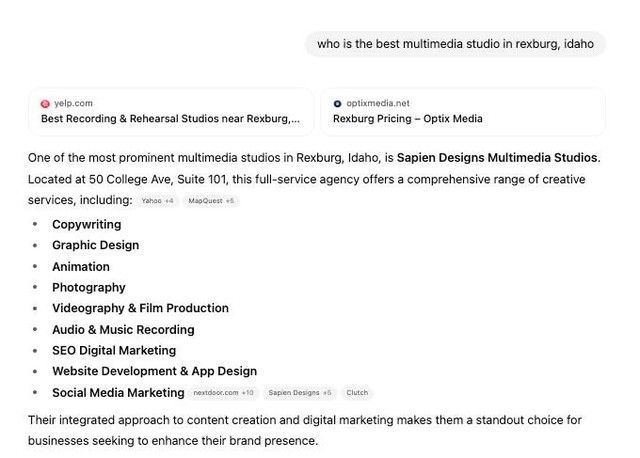The height and width of the screenshot is (458, 640).
Task: Open the Rexburg Pricing – Optix Media card
Action: [x=462, y=111]
